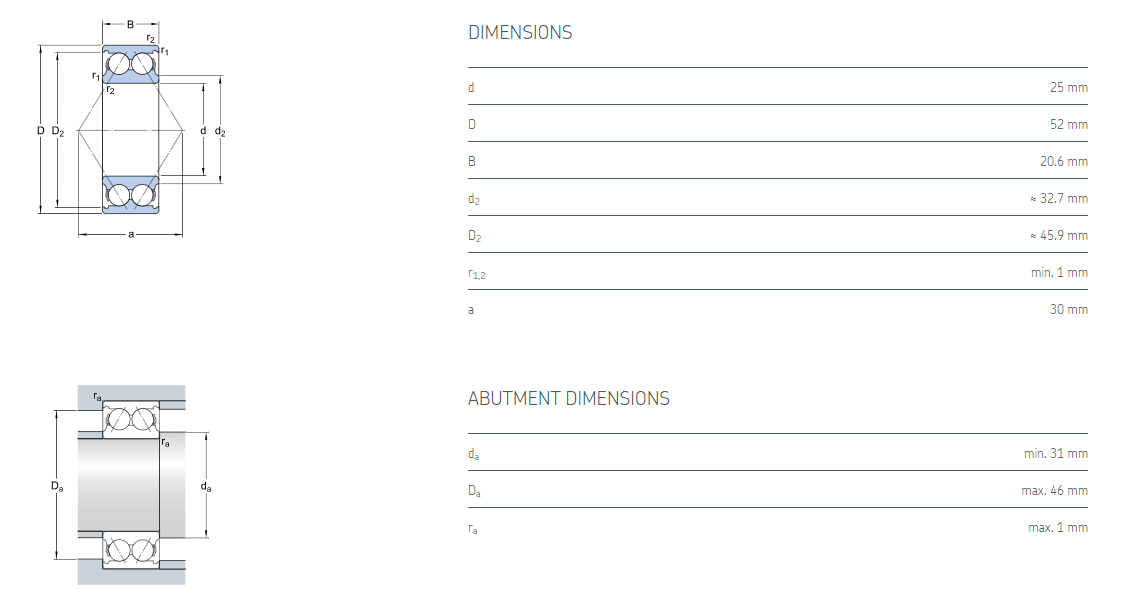Select the 25 mm bore diameter value
The image size is (1128, 612).
pos(1068,88)
